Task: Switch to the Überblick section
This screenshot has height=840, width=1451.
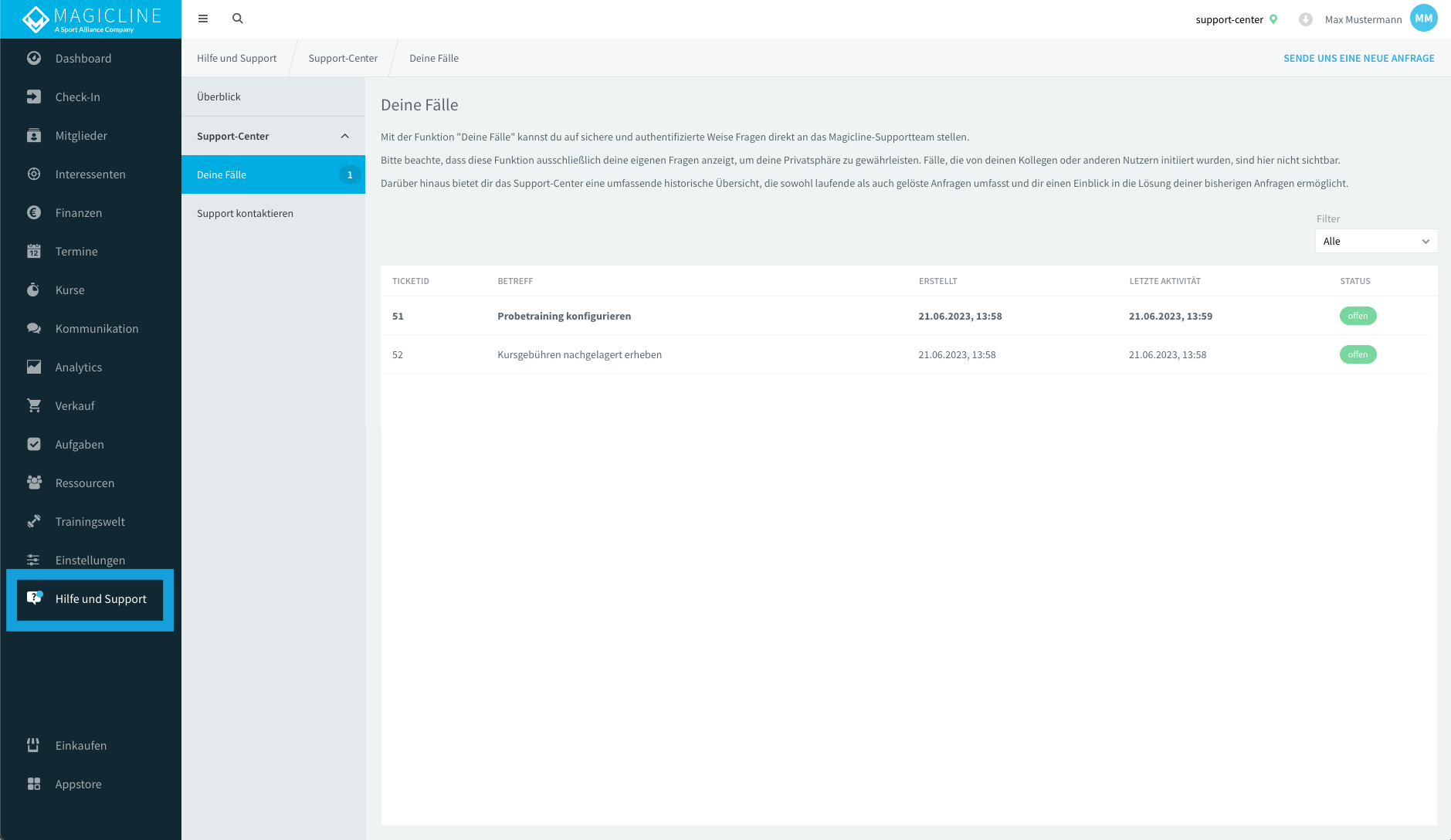Action: coord(219,96)
